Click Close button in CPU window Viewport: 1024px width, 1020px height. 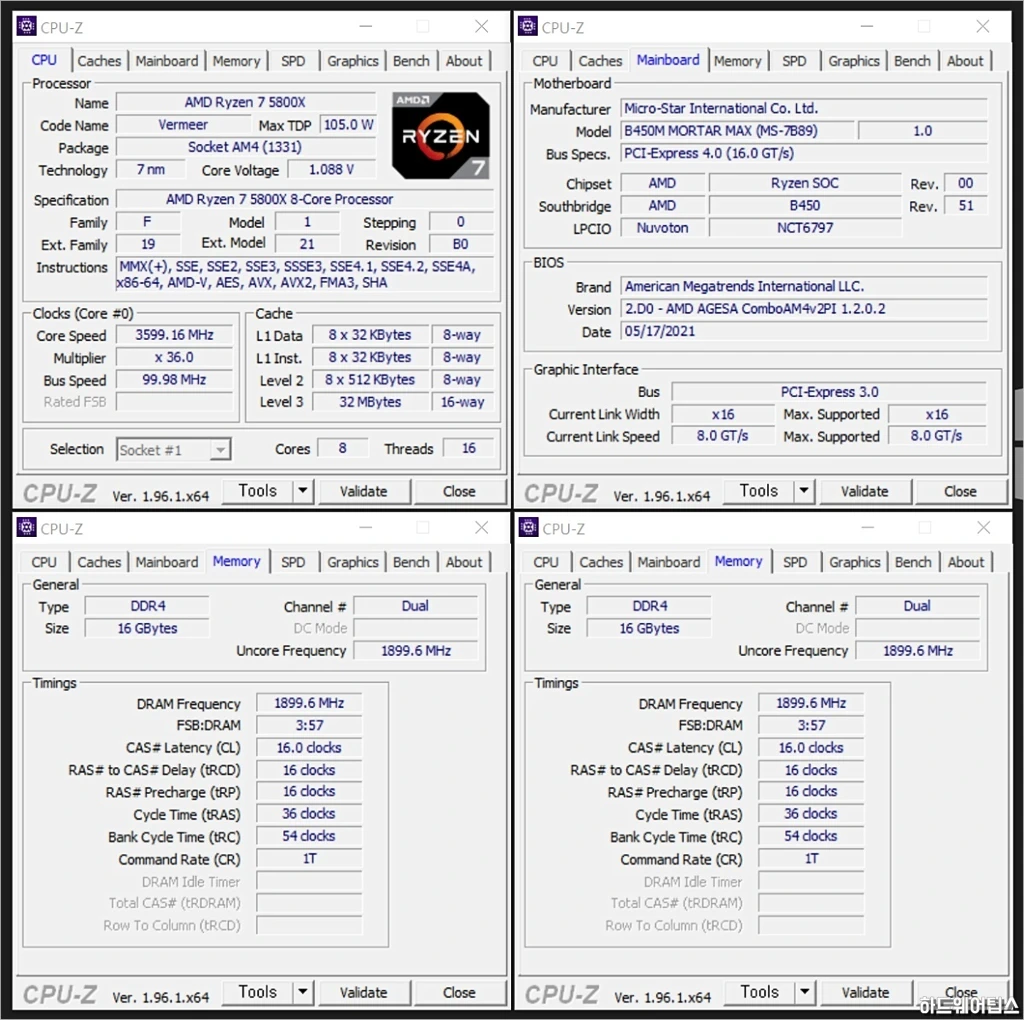pos(459,491)
